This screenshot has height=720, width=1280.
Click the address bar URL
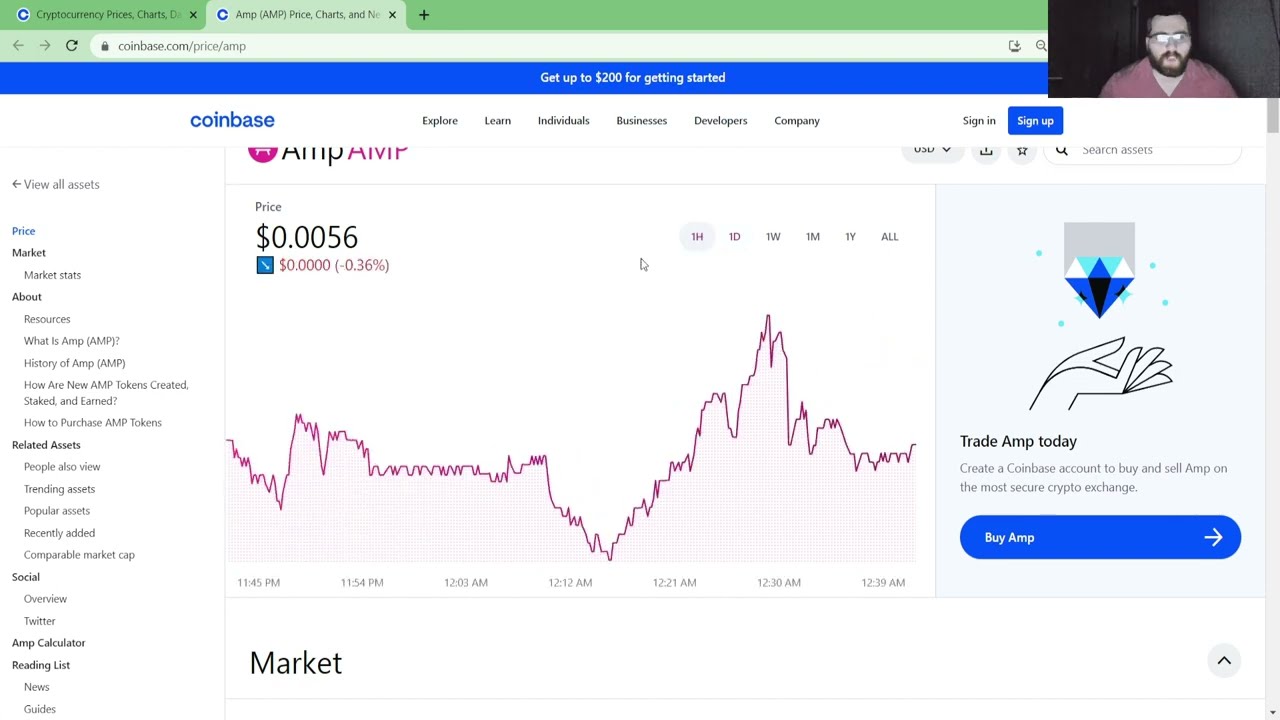coord(181,46)
